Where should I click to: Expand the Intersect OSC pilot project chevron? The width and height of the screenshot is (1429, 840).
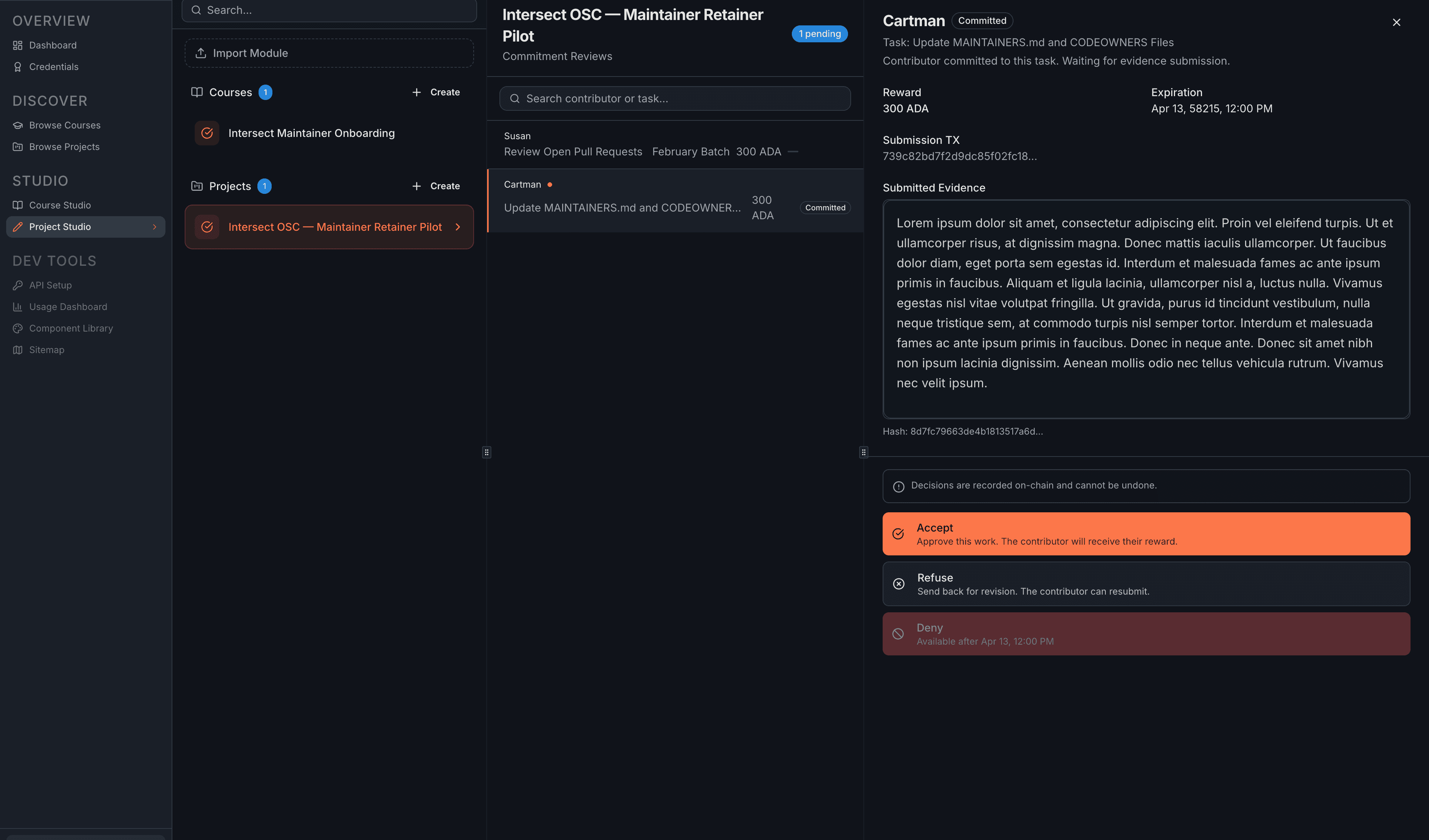coord(457,227)
